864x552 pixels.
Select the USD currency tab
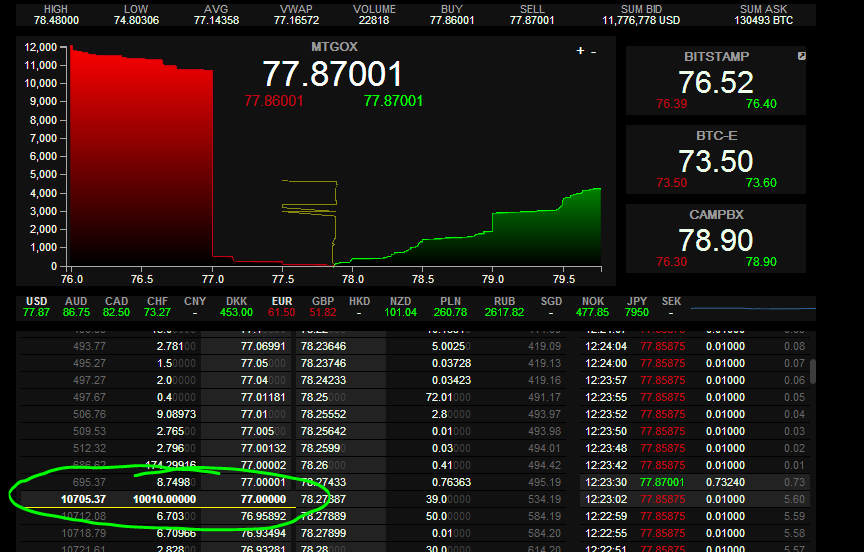(x=36, y=307)
